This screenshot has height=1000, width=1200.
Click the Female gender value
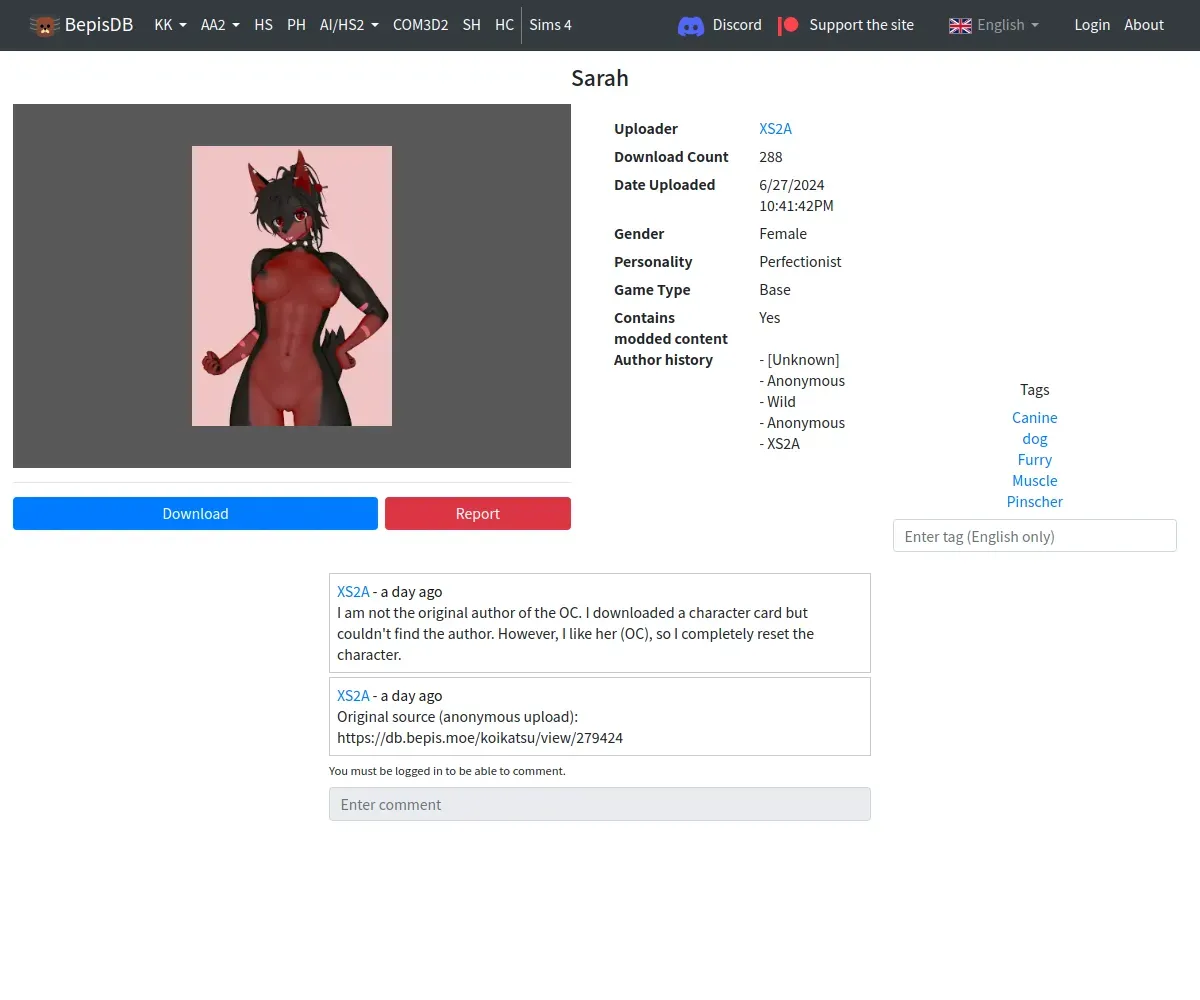click(x=783, y=233)
